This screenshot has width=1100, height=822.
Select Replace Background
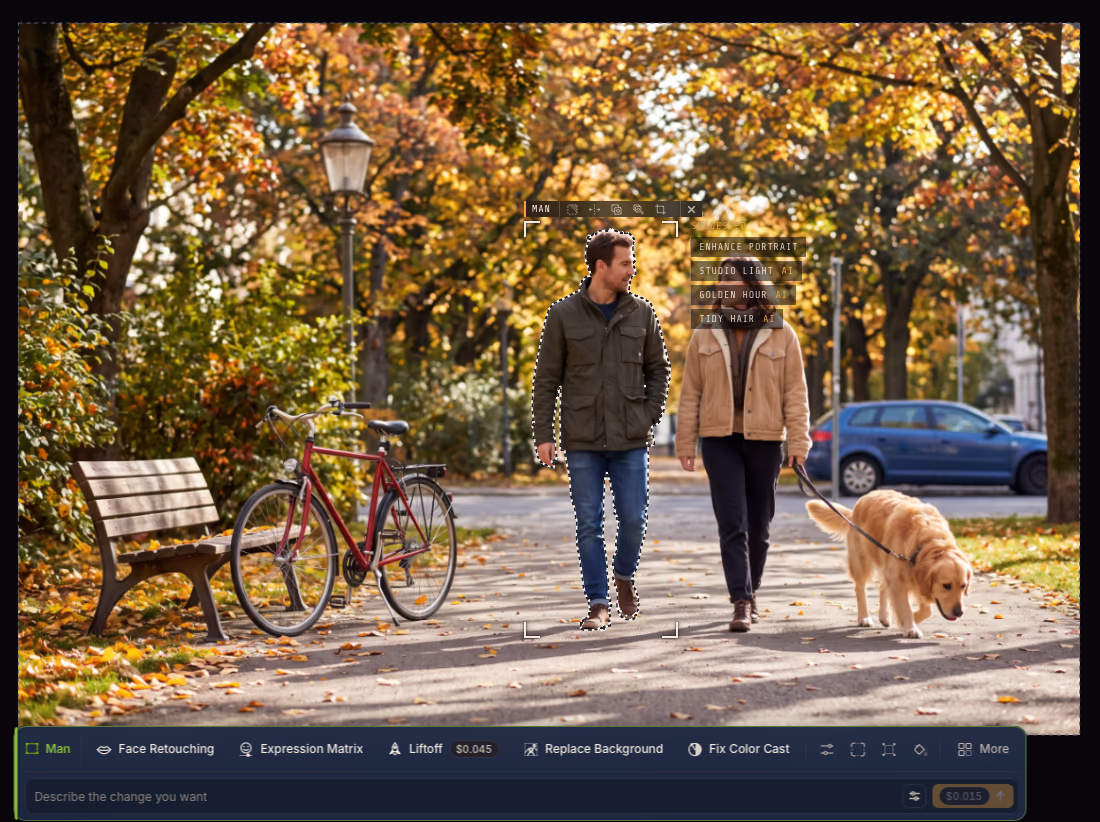(x=593, y=748)
